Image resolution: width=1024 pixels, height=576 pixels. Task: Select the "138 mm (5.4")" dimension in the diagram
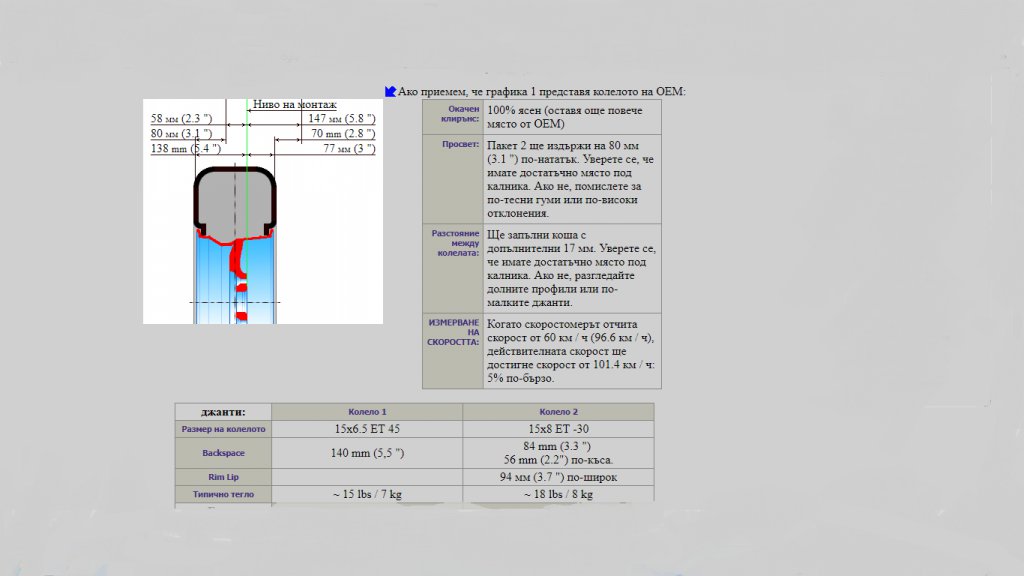coord(185,149)
